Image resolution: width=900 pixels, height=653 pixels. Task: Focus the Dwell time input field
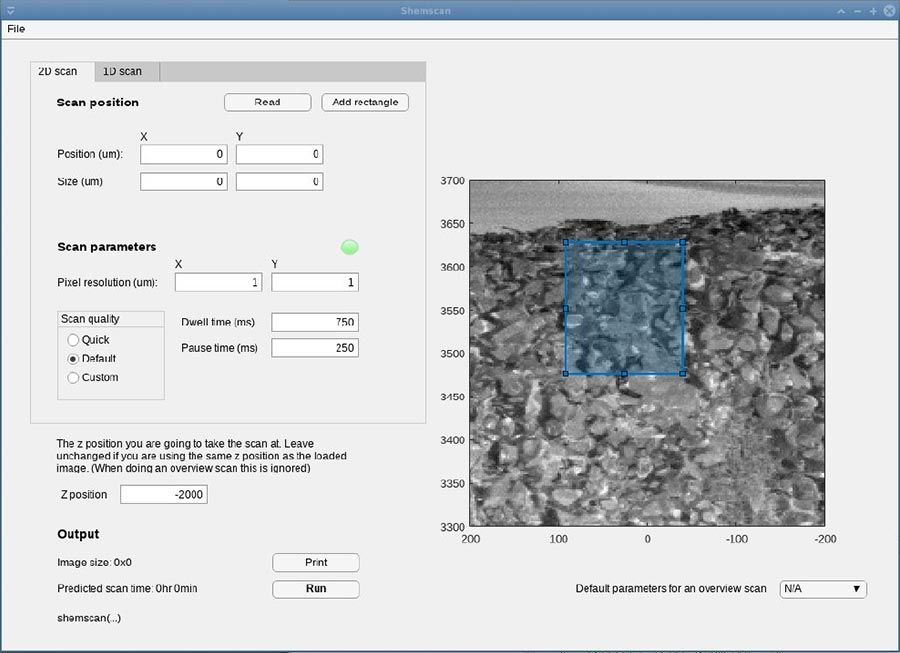[314, 322]
